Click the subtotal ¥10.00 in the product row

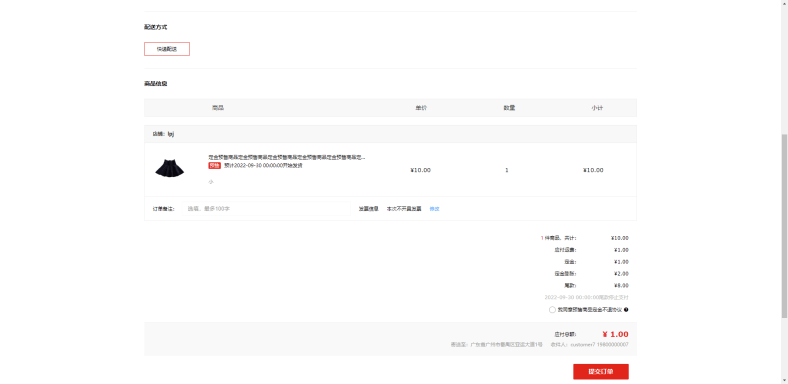(593, 170)
